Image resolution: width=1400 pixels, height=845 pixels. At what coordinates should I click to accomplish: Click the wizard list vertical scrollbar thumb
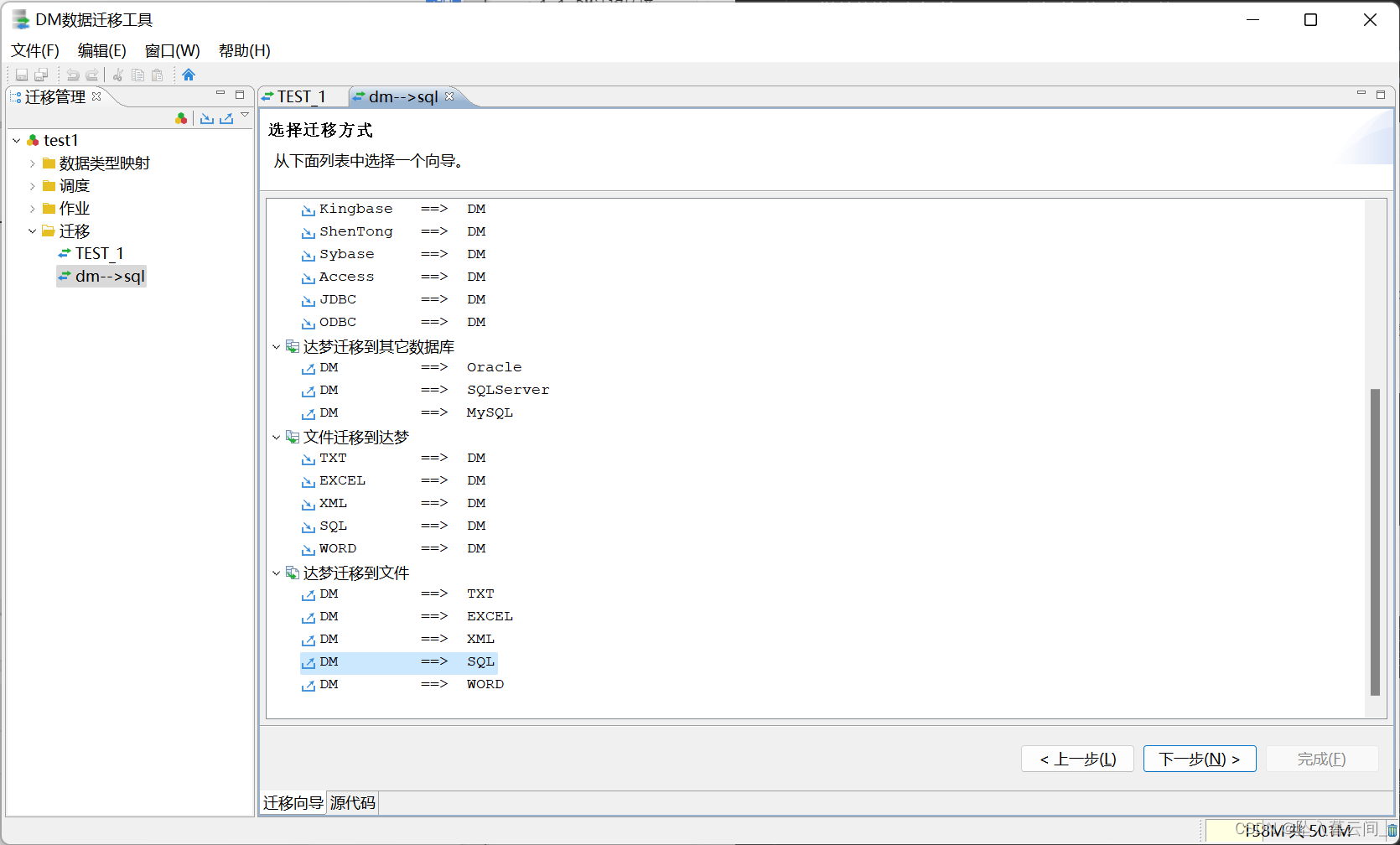tap(1375, 542)
